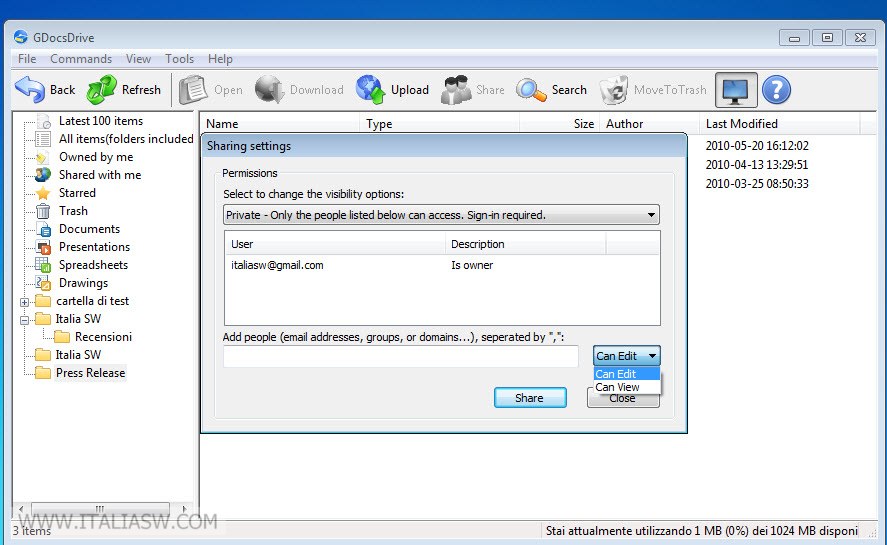Open the visibility options dropdown
This screenshot has height=545, width=887.
(x=441, y=215)
